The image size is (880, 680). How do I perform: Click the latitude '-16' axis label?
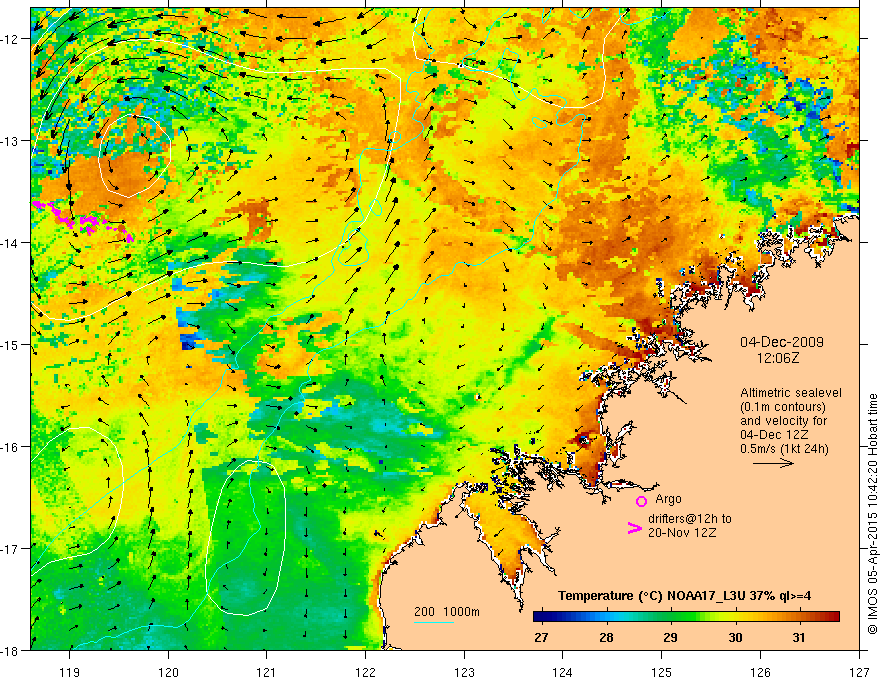(x=11, y=447)
